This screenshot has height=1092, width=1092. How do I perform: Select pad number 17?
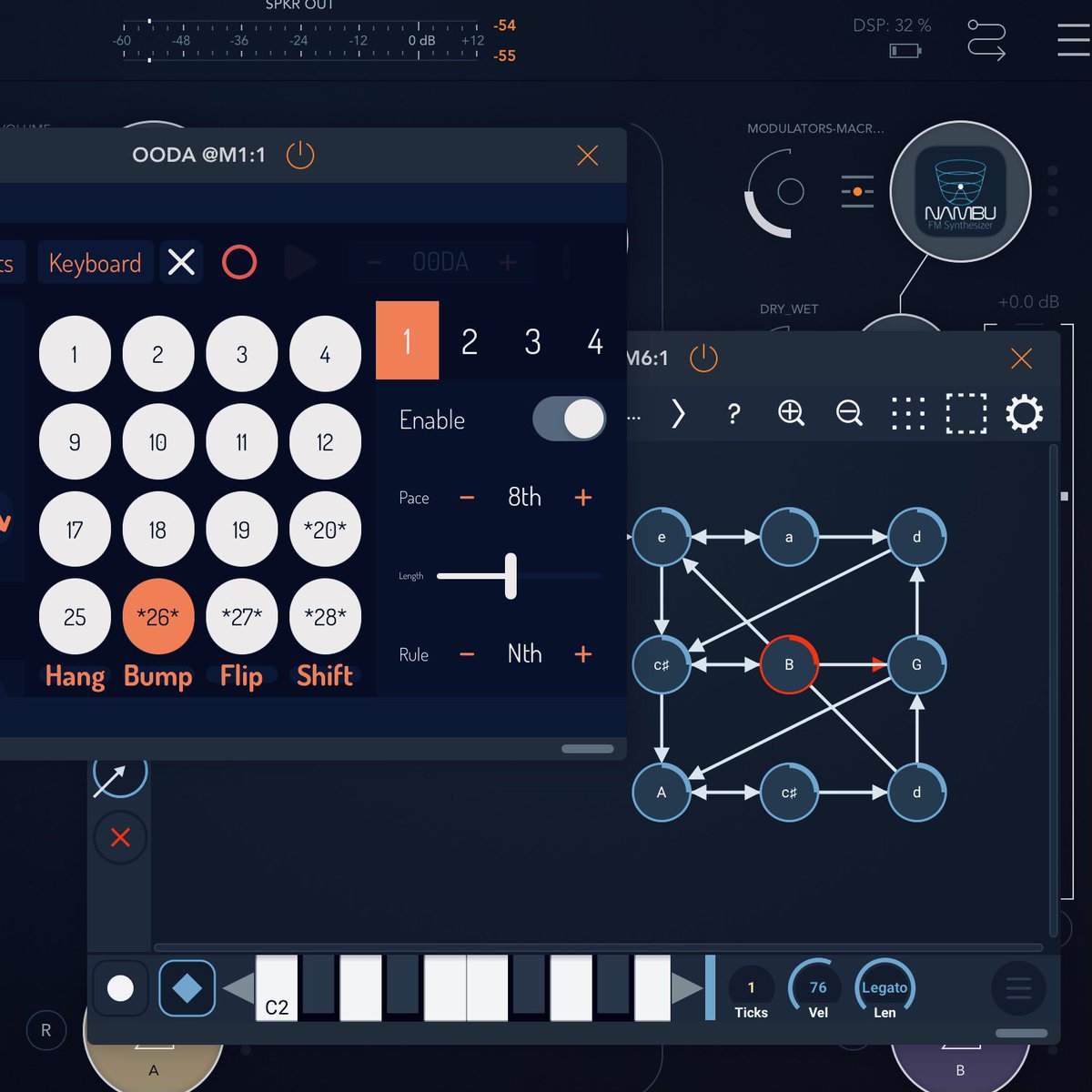click(75, 529)
